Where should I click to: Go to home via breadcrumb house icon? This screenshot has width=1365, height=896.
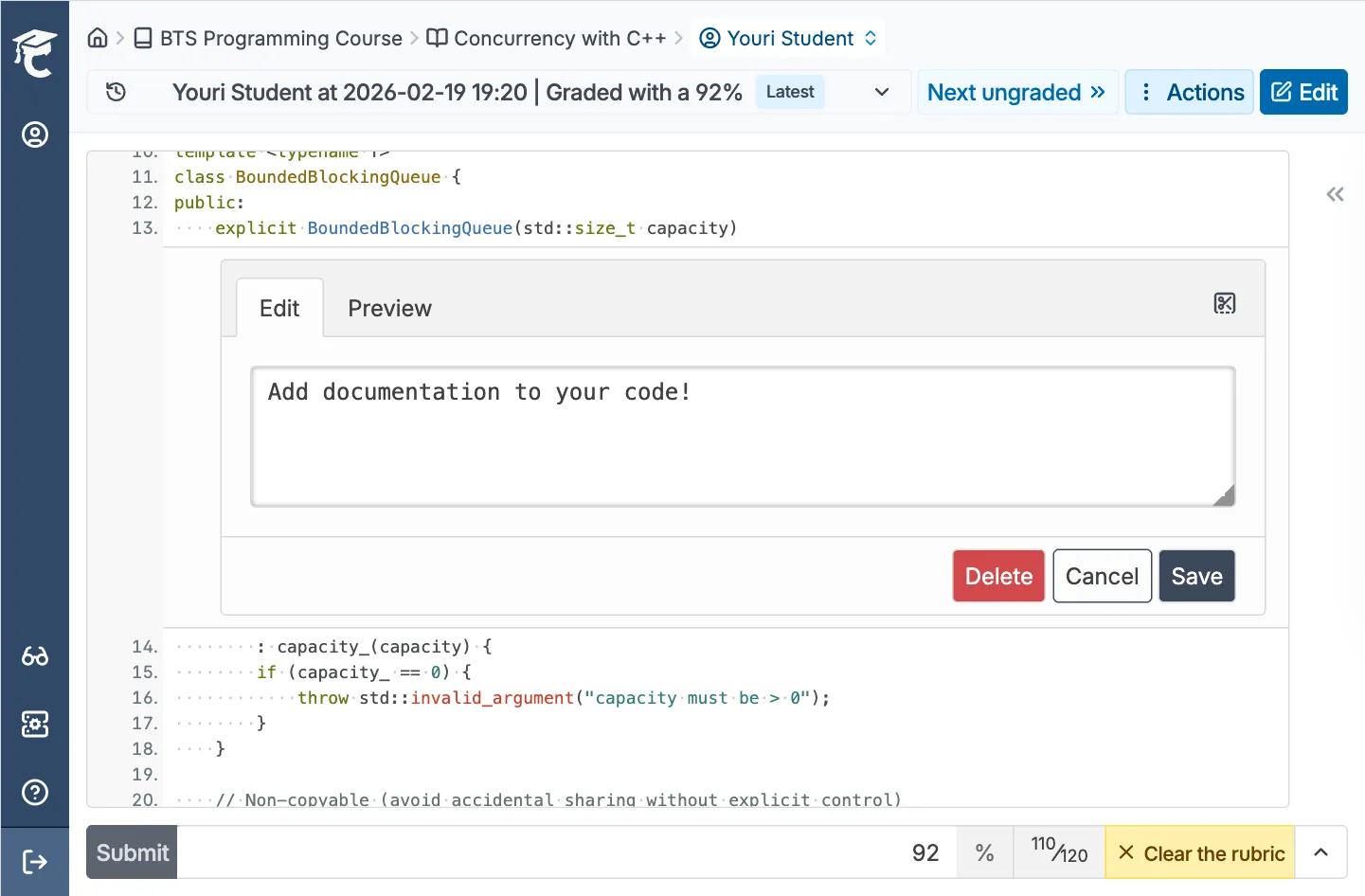tap(98, 38)
